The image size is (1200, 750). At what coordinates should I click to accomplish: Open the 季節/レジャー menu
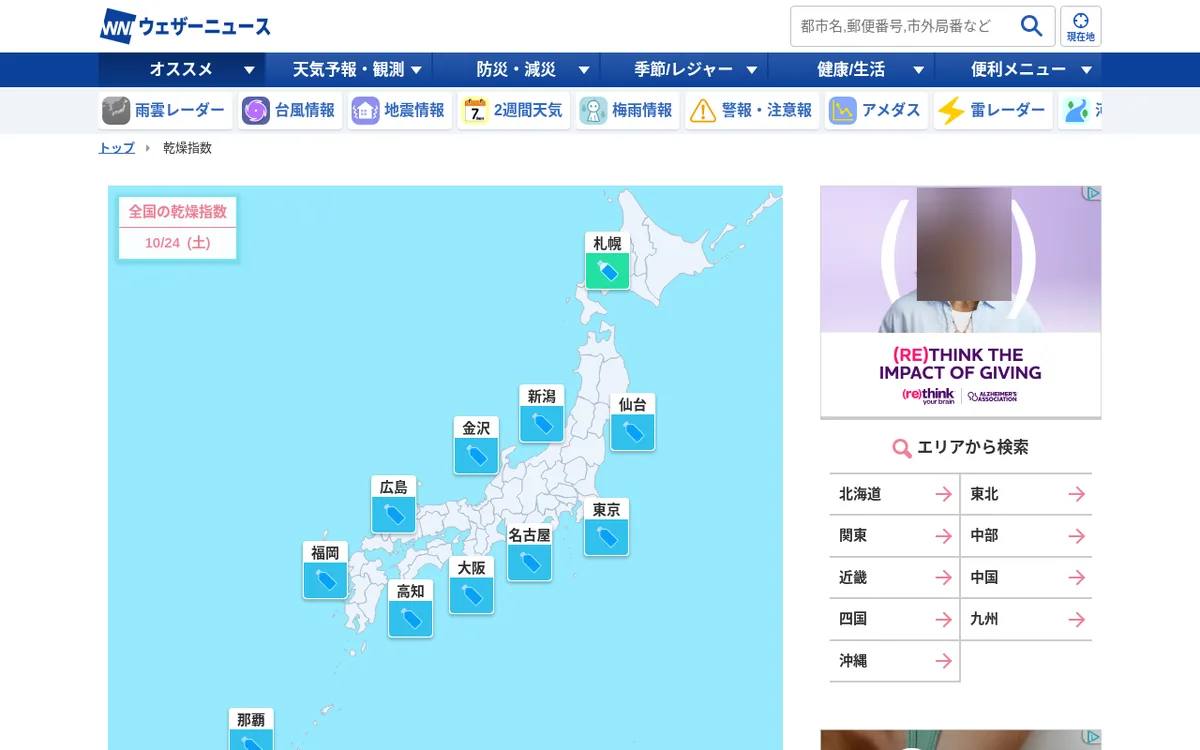pyautogui.click(x=683, y=70)
